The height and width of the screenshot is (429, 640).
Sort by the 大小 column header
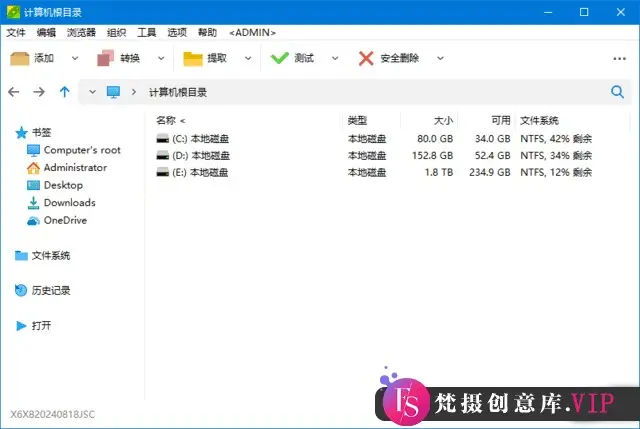coord(443,120)
